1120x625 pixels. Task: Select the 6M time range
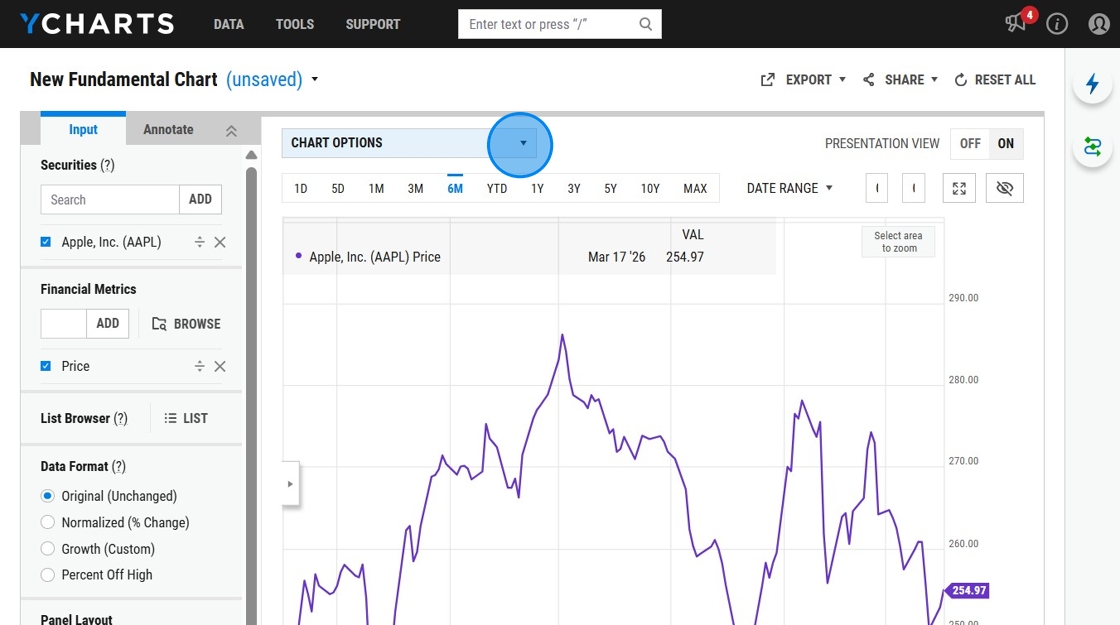coord(455,189)
